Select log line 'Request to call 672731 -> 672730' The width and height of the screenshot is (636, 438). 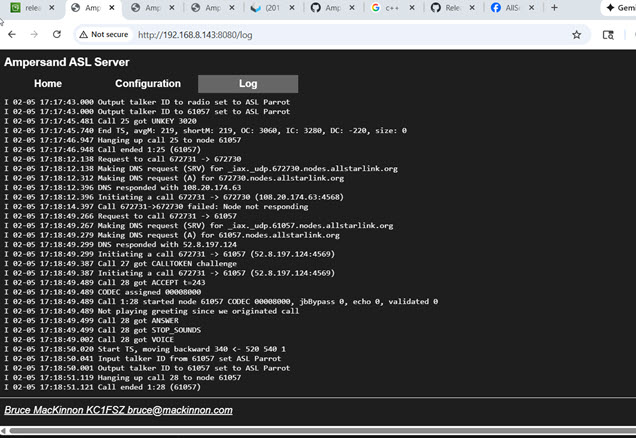pyautogui.click(x=122, y=159)
